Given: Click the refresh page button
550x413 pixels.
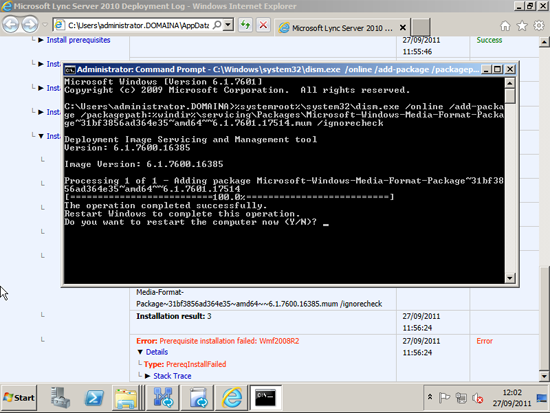Looking at the screenshot, I should click(246, 25).
